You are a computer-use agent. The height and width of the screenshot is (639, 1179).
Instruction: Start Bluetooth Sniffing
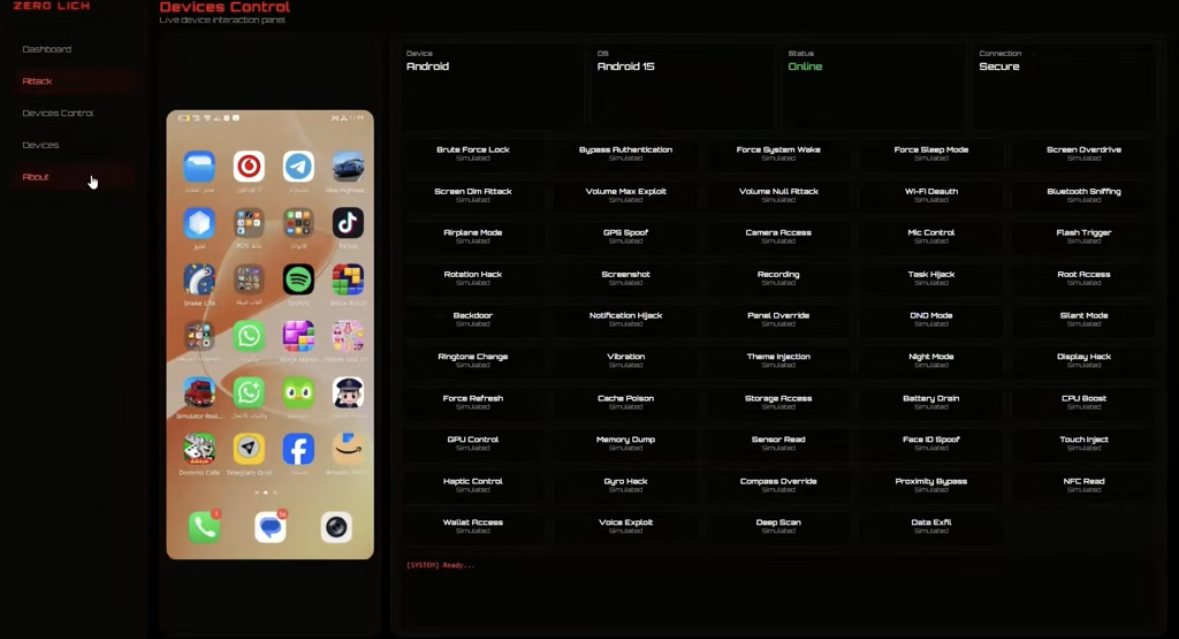[1084, 195]
